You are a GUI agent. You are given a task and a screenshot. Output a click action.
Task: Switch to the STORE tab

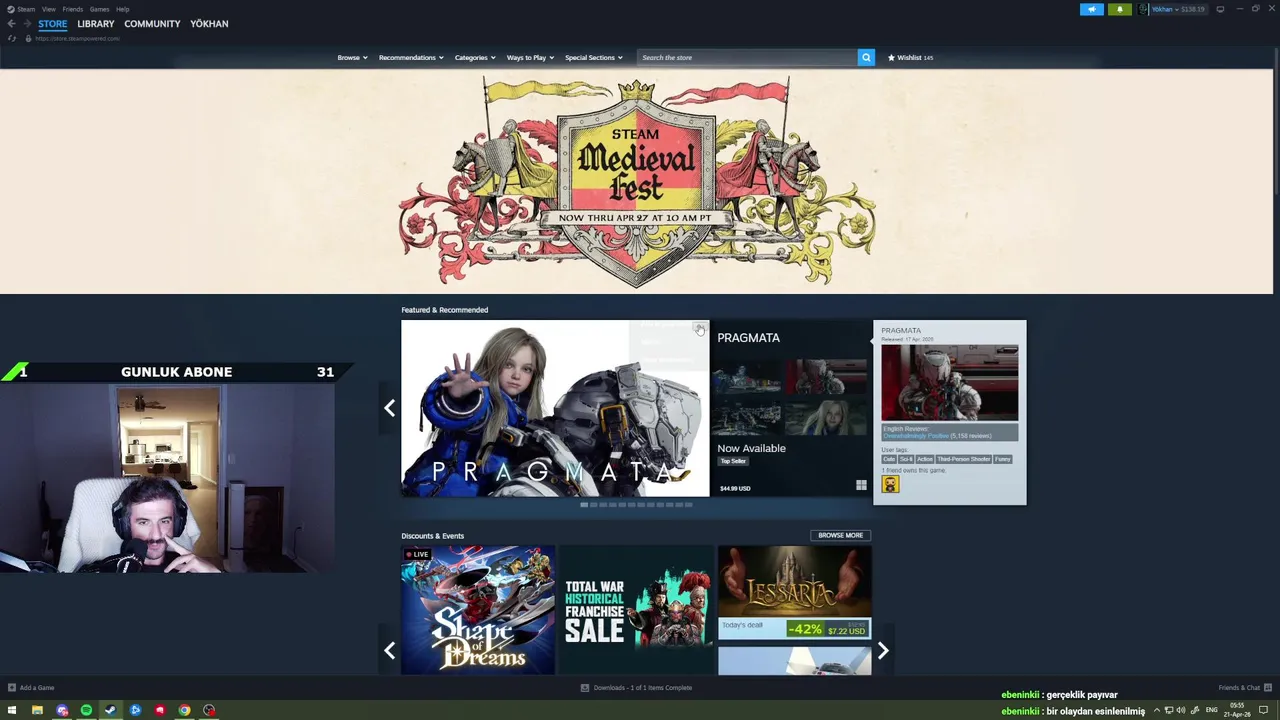click(53, 24)
